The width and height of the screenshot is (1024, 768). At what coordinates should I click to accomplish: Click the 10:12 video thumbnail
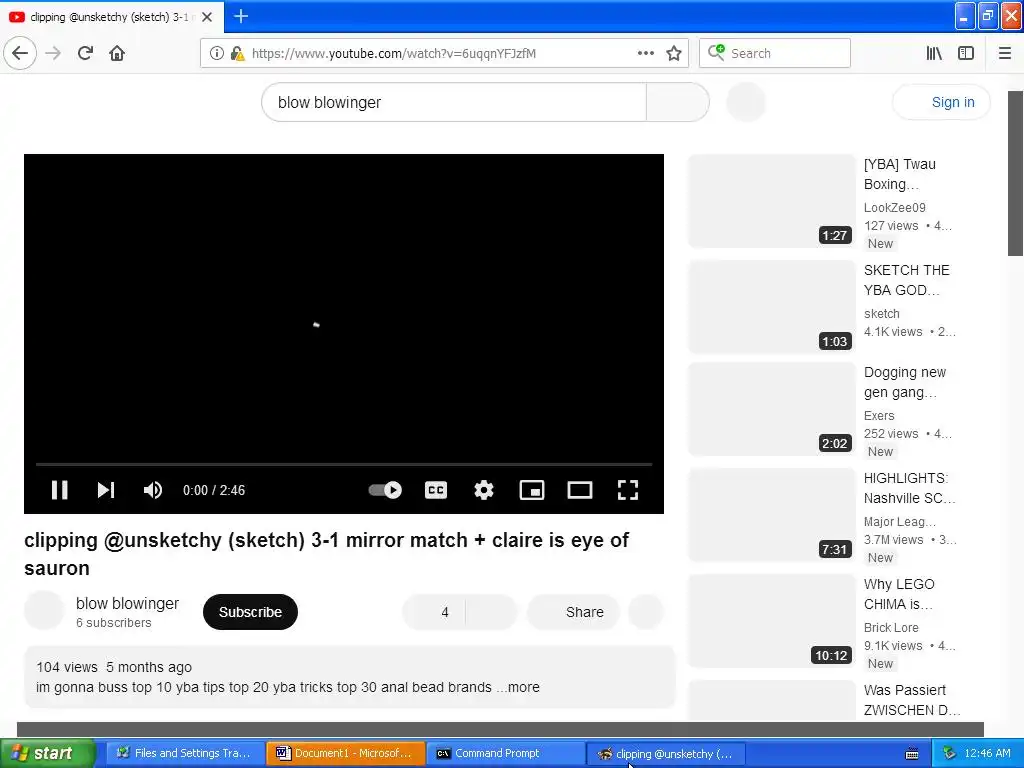tap(771, 620)
